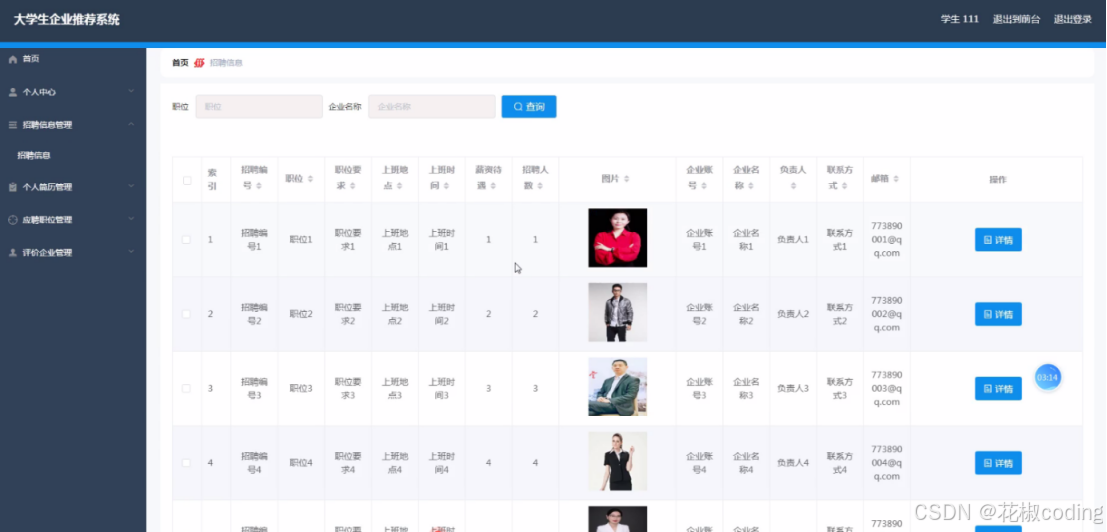Open the photo thumbnail in row 2

click(618, 313)
